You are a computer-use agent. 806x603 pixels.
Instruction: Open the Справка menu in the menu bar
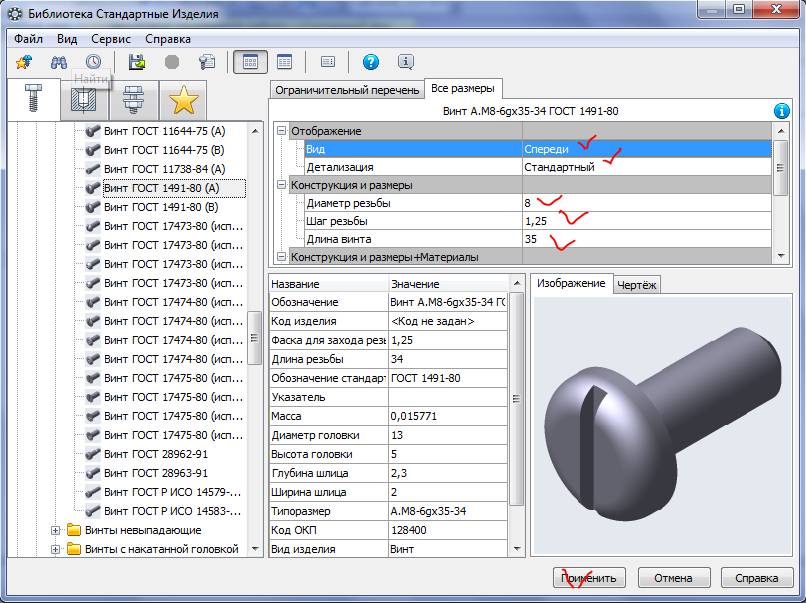click(x=168, y=39)
